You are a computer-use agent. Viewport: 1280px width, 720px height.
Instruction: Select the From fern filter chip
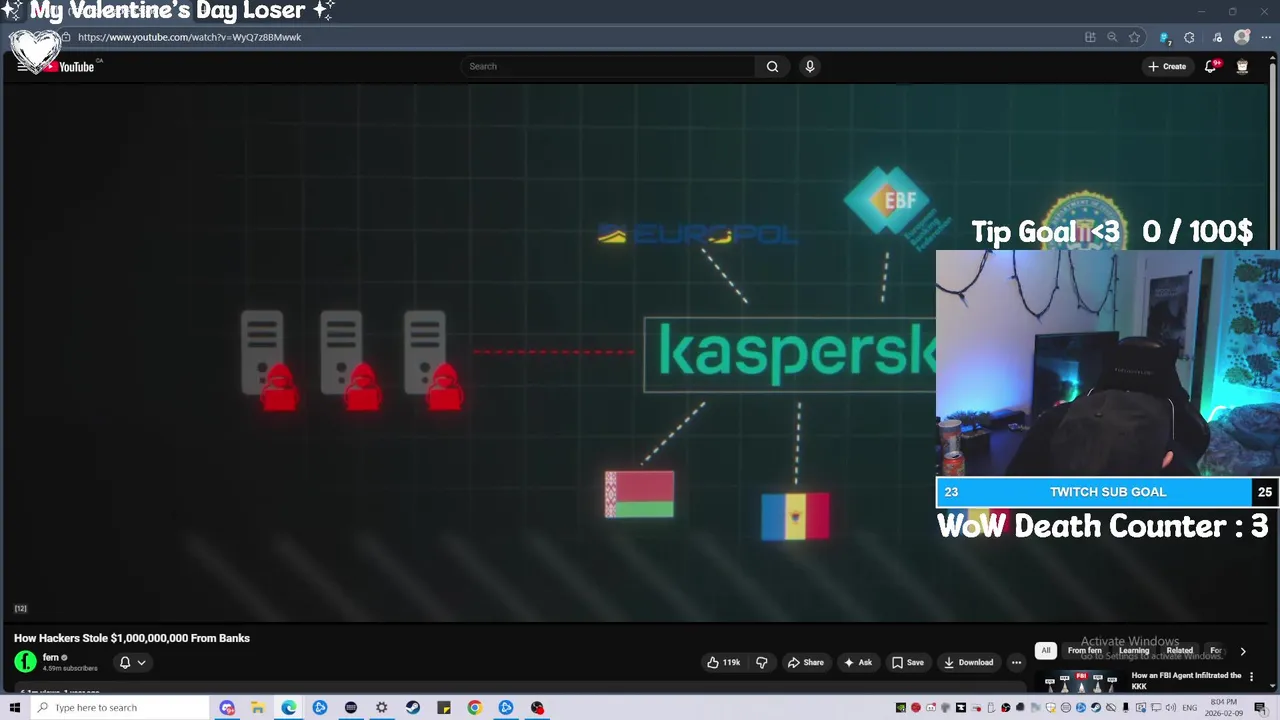coord(1085,651)
